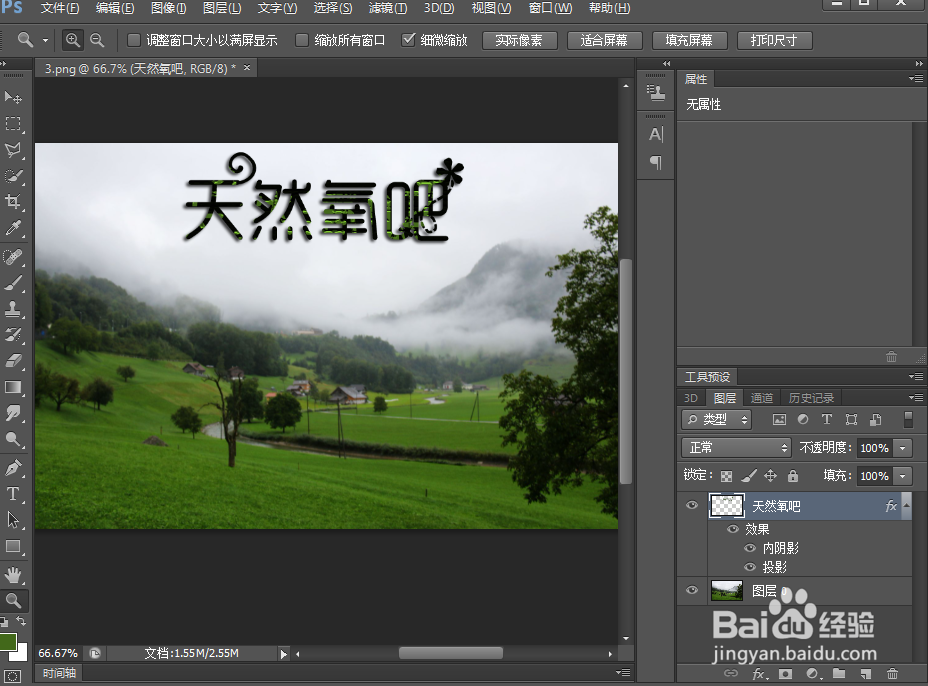Toggle visibility of the 投影 effect
The image size is (928, 686).
(x=749, y=567)
